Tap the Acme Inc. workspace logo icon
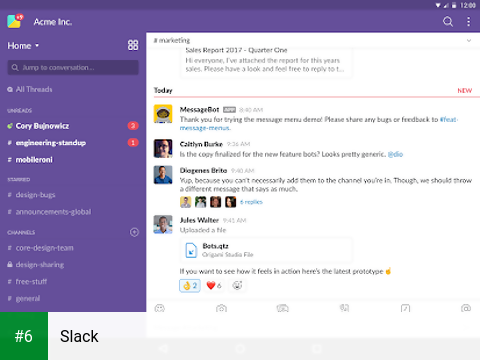Viewport: 480px width, 360px height. (x=14, y=21)
